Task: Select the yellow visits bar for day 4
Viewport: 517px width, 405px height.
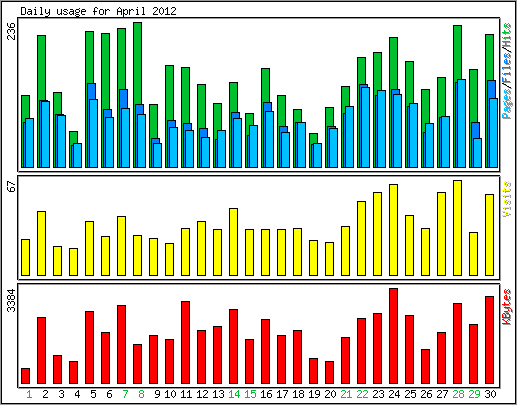Action: click(x=74, y=262)
